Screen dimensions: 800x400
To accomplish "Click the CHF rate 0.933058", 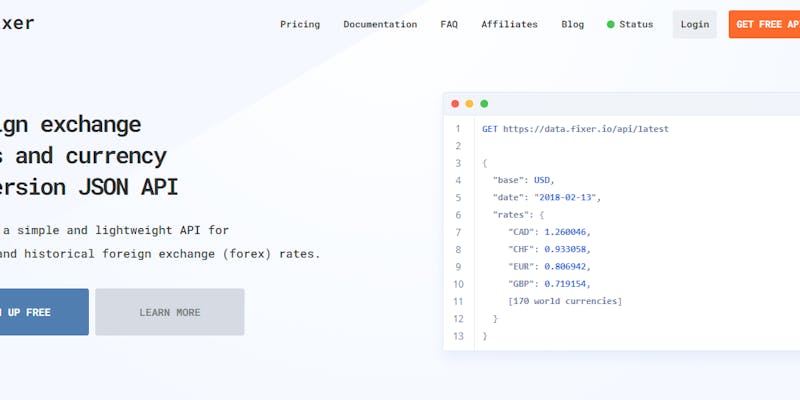I will pos(565,249).
